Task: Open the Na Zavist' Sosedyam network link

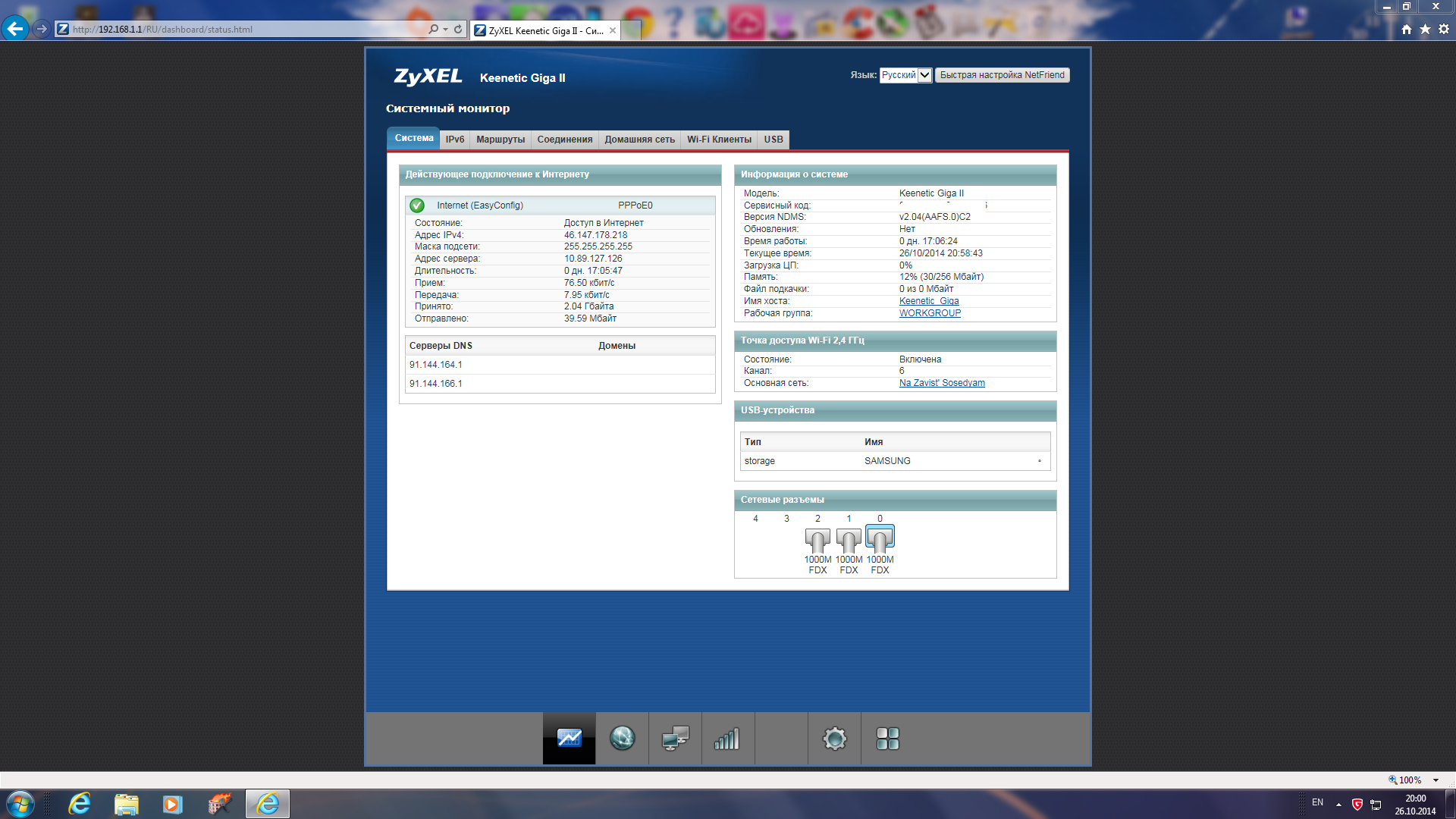Action: tap(942, 383)
